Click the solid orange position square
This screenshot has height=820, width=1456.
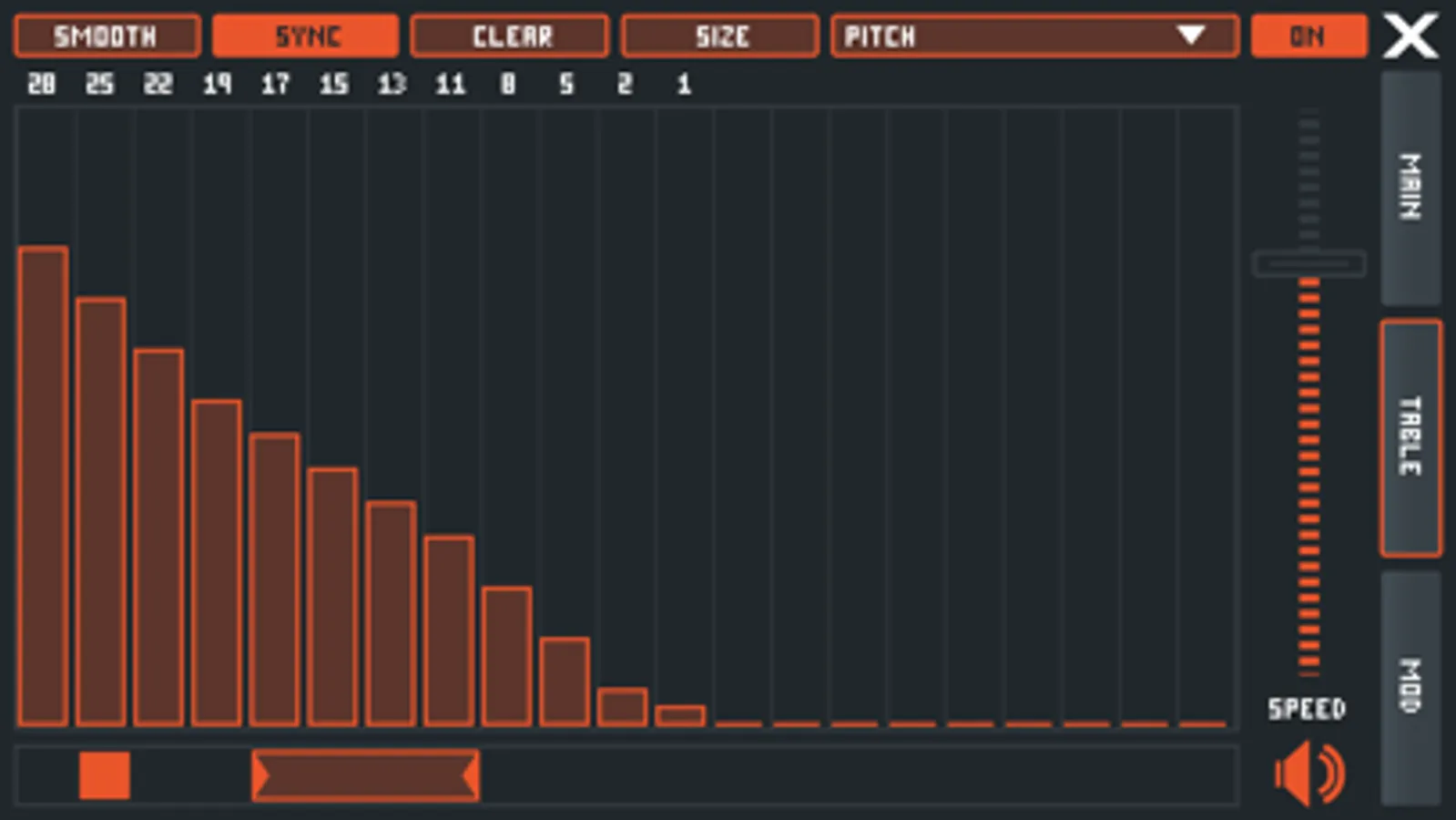[x=105, y=775]
